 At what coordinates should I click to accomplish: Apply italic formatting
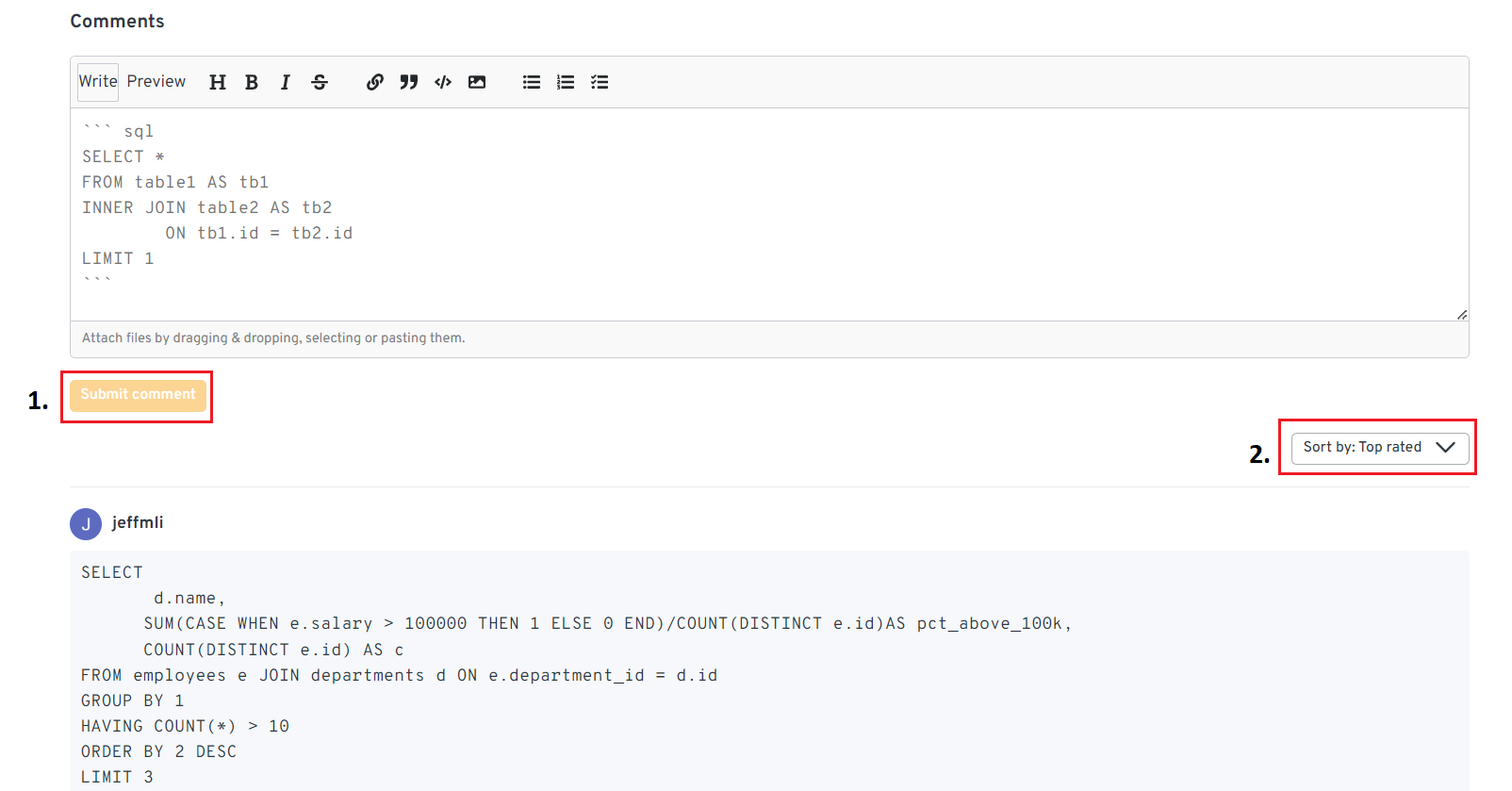[x=285, y=83]
